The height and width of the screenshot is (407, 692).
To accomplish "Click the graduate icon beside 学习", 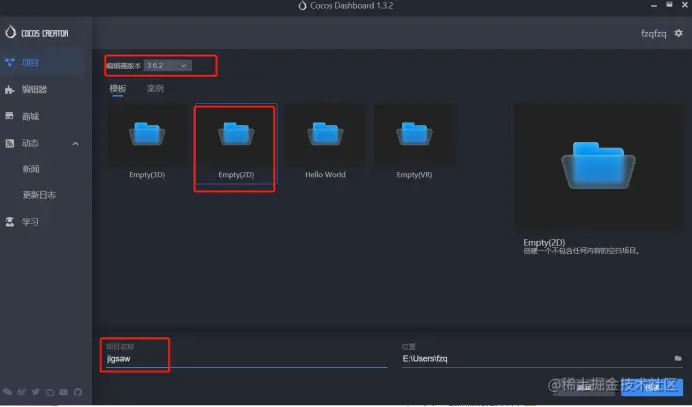I will [10, 222].
